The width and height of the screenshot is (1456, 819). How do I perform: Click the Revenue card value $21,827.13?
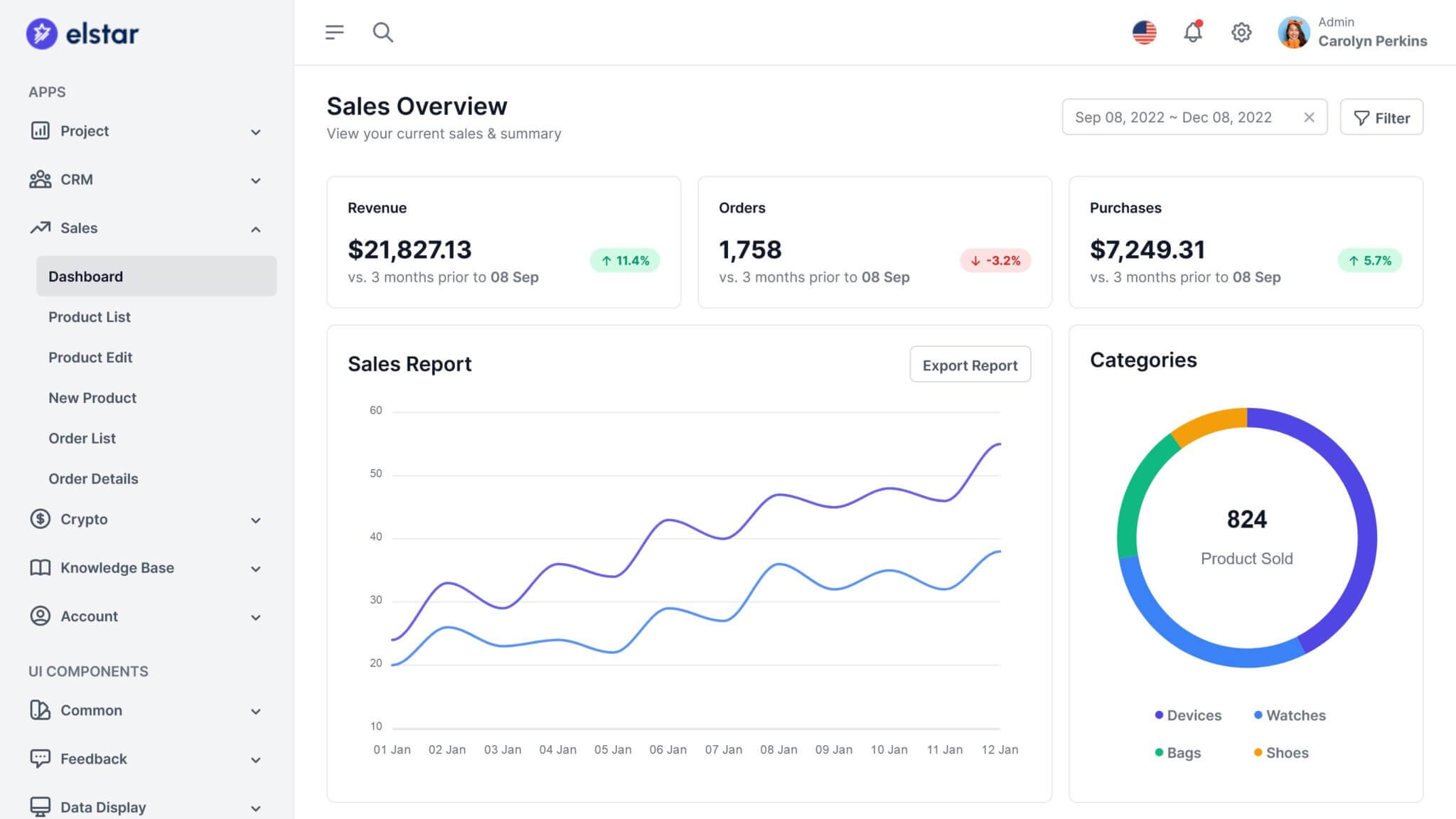click(409, 250)
